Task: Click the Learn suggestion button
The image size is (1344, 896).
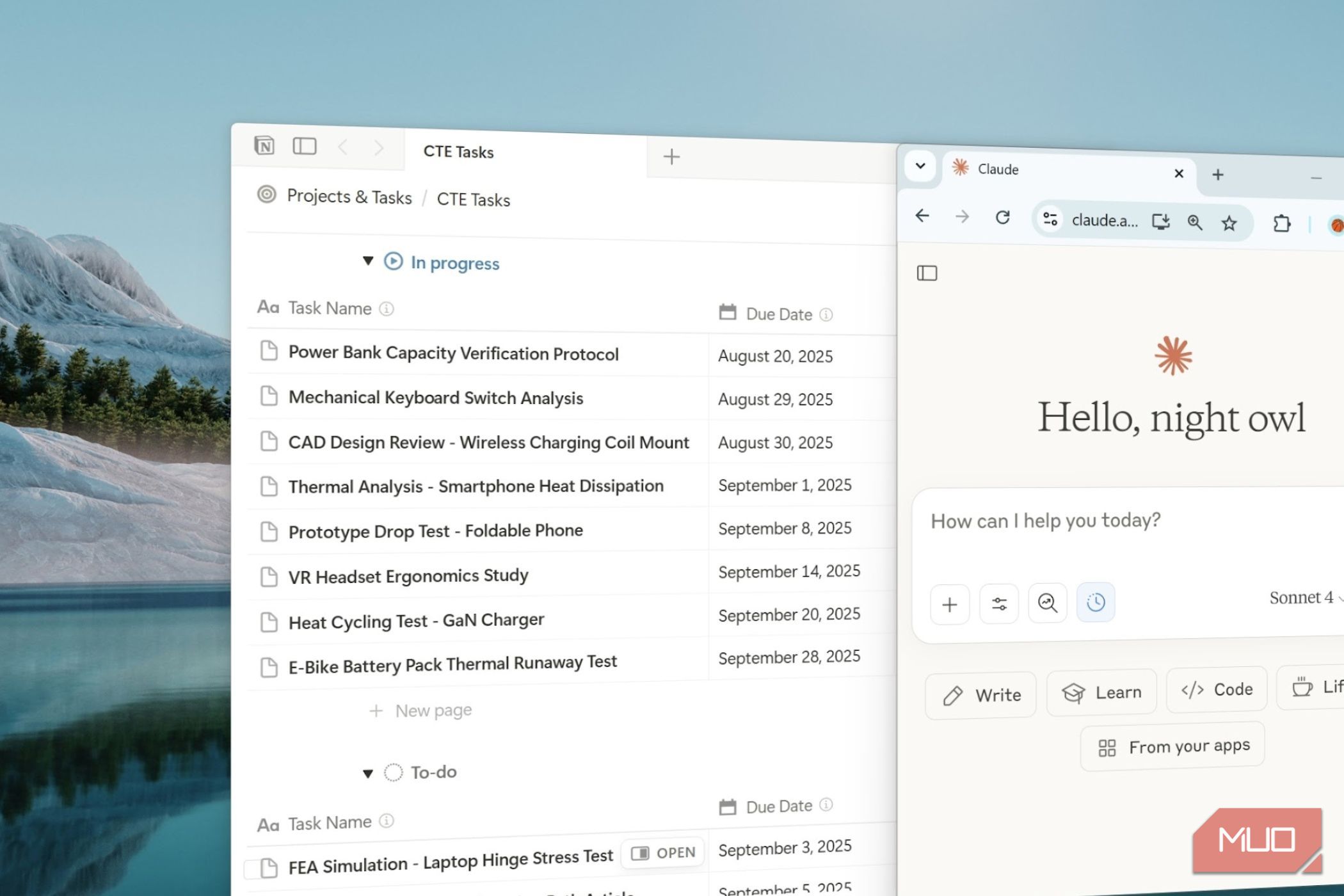Action: (x=1101, y=692)
